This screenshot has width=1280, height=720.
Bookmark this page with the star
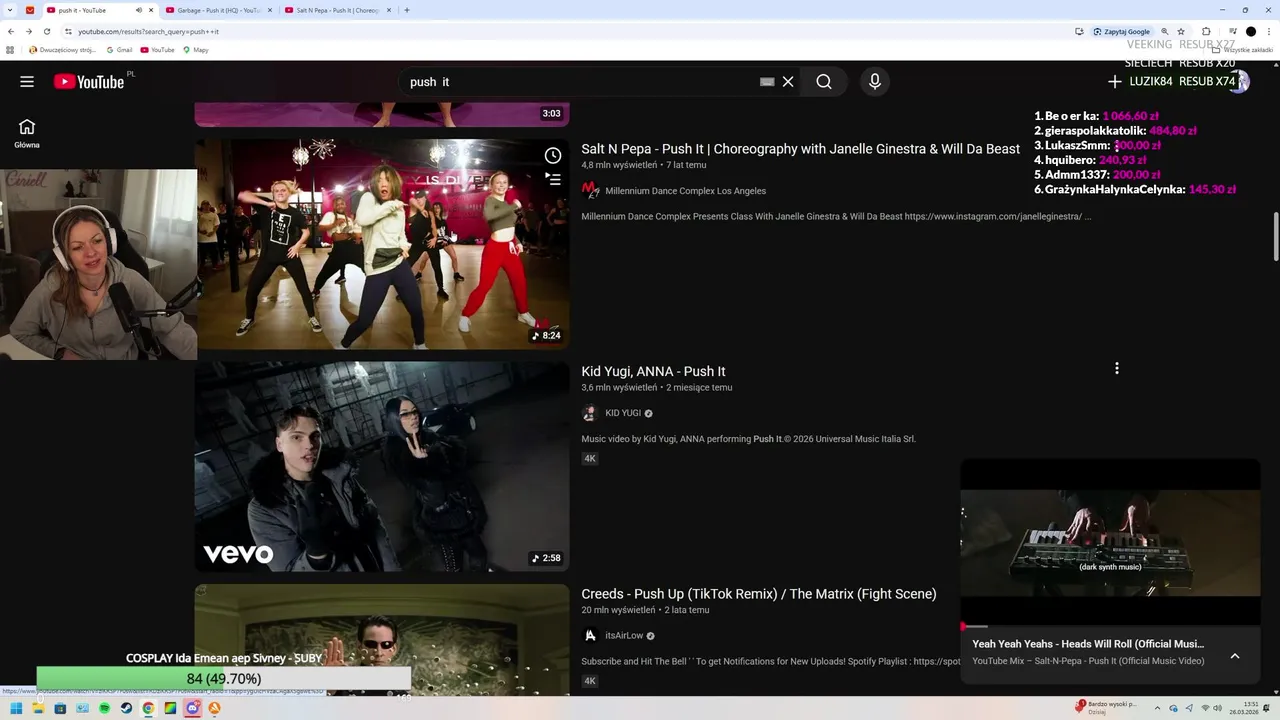pos(1181,31)
